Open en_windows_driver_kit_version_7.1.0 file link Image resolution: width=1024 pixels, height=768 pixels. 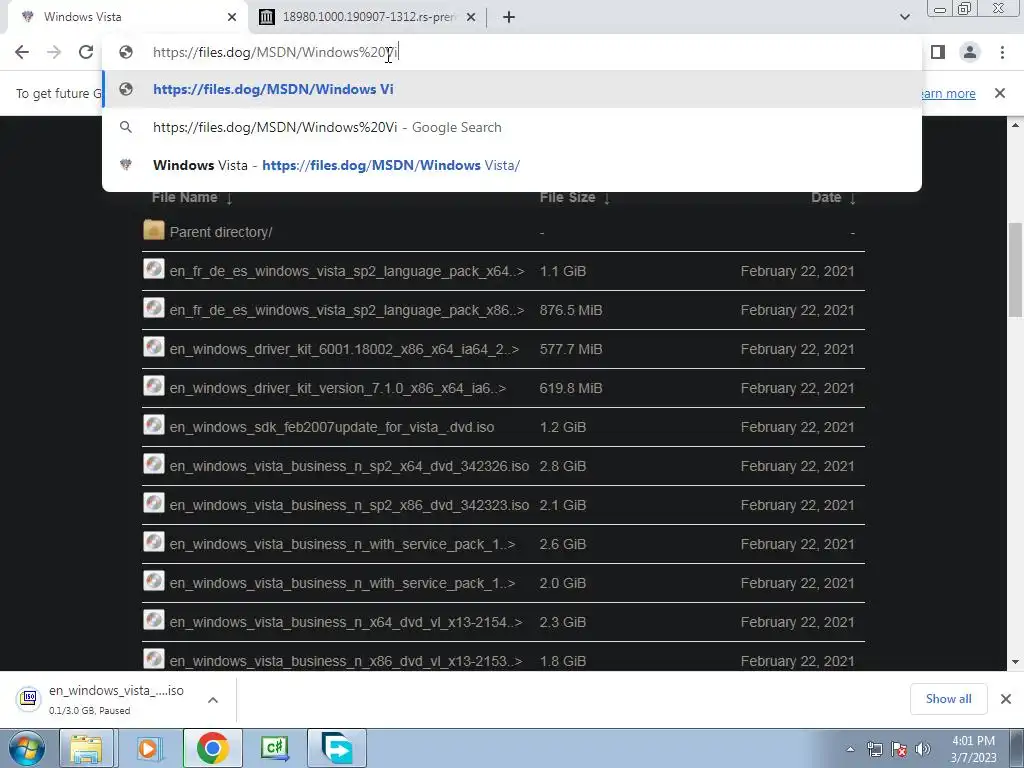point(338,388)
